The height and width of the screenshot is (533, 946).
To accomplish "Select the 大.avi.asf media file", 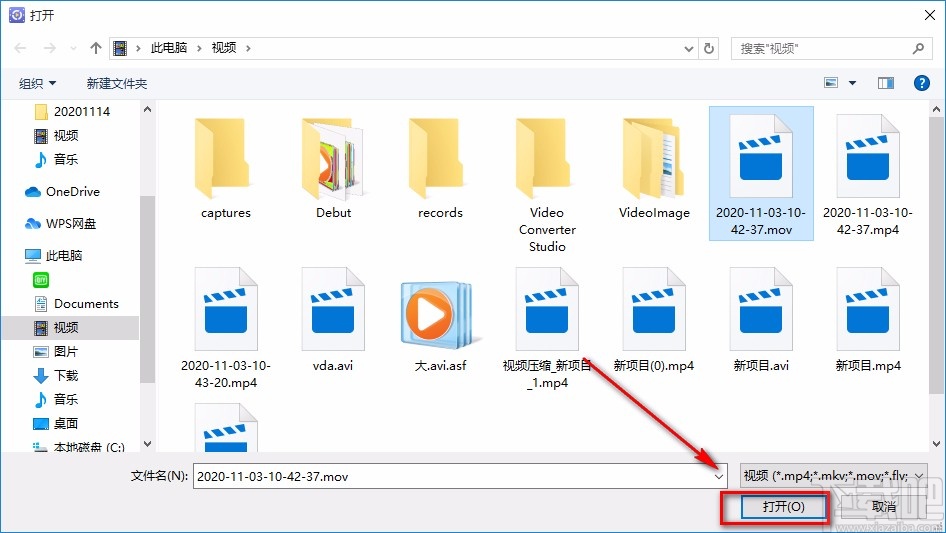I will [440, 324].
